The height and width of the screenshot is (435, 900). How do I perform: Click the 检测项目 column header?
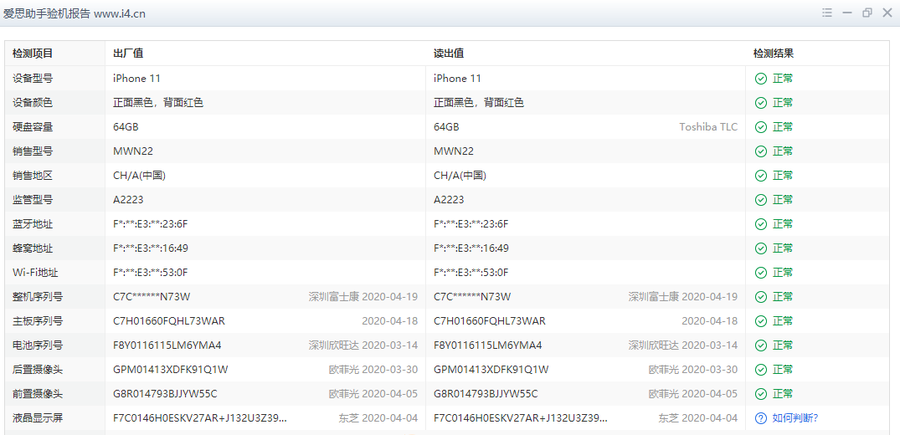coord(33,53)
